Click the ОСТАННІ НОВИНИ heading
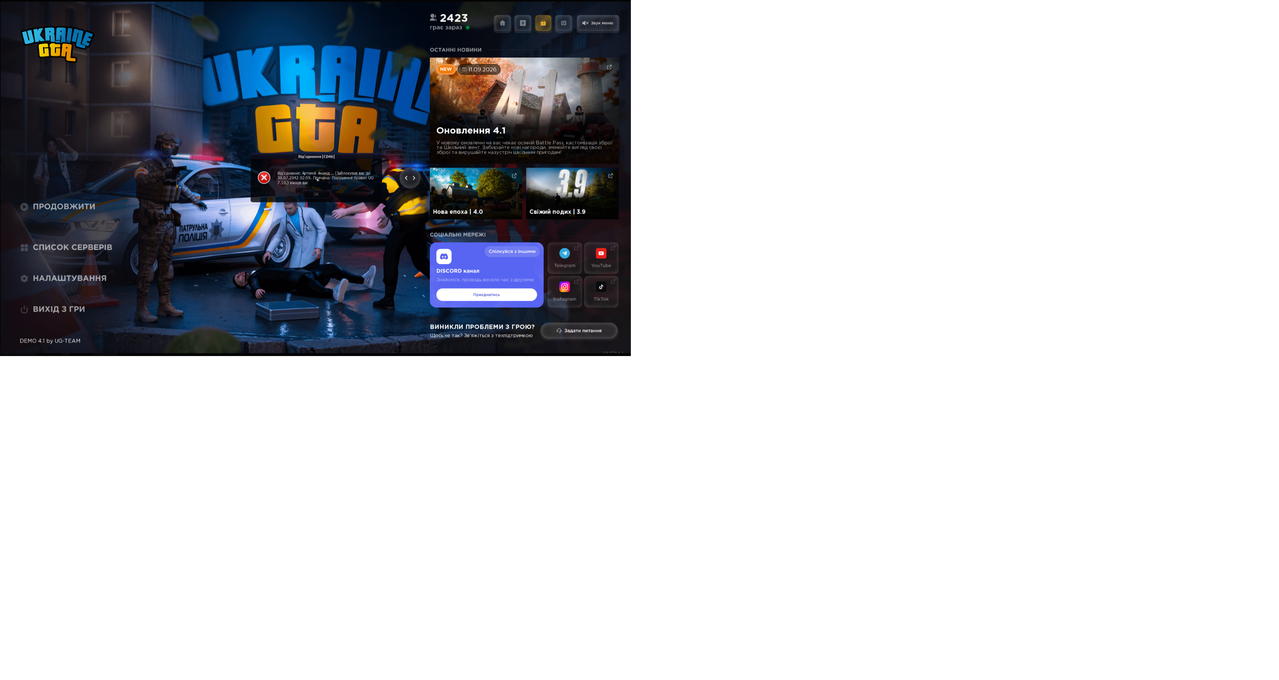This screenshot has height=680, width=1279. coord(456,50)
